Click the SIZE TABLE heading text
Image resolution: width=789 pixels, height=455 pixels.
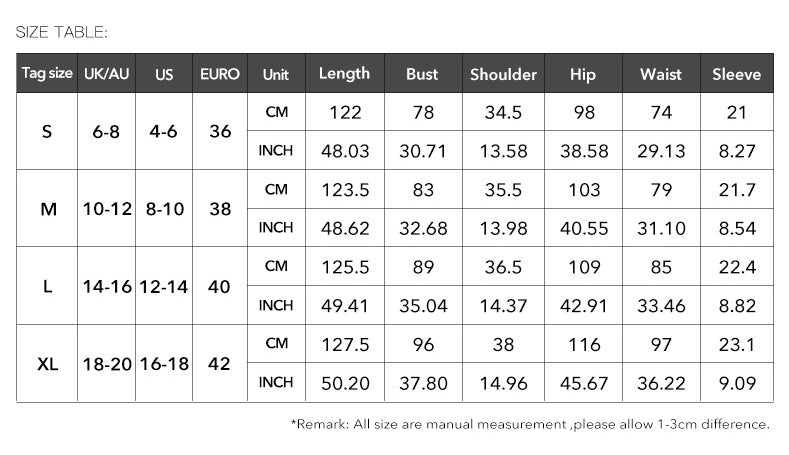point(61,33)
